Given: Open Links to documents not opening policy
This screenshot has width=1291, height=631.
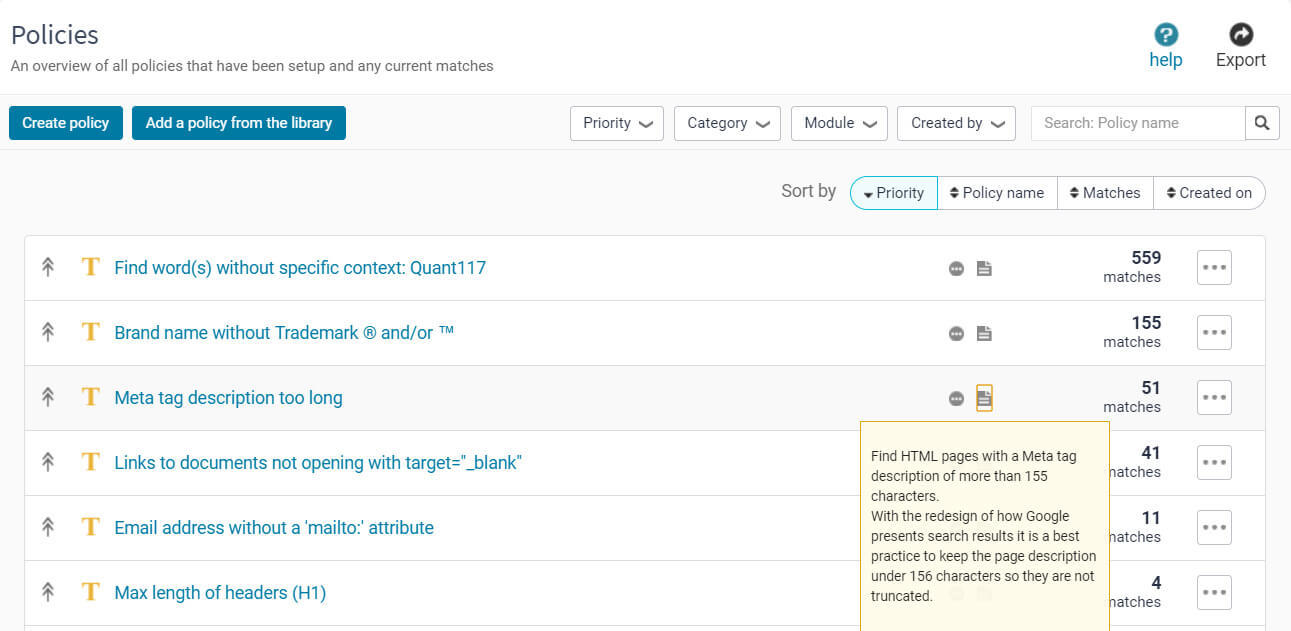Looking at the screenshot, I should pos(318,463).
